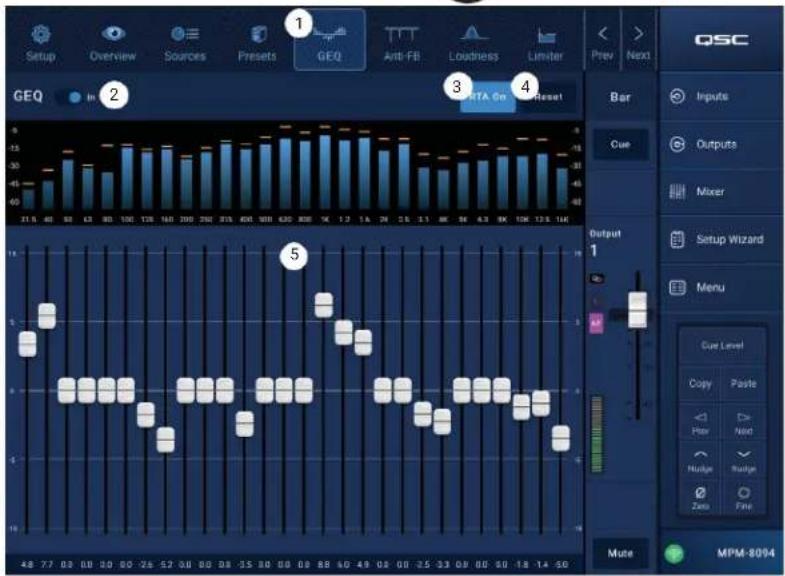Open the Limiter tab
This screenshot has width=785, height=576.
pos(545,43)
